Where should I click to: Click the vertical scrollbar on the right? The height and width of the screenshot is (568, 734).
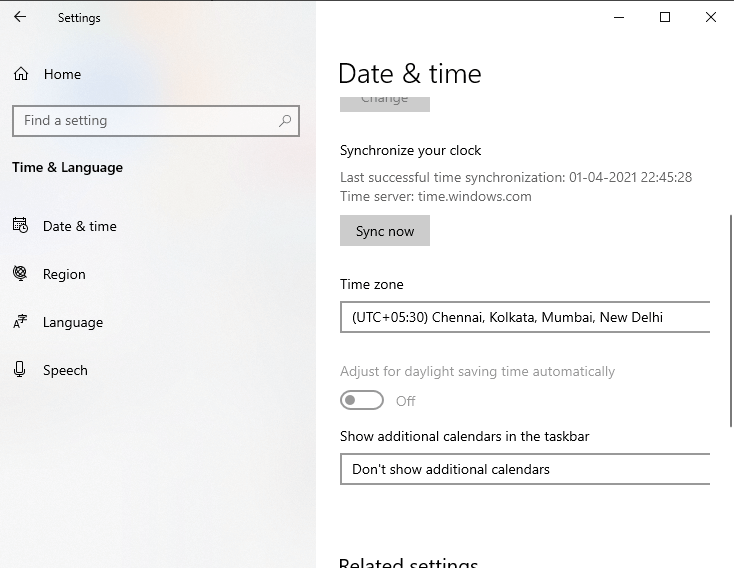point(731,320)
